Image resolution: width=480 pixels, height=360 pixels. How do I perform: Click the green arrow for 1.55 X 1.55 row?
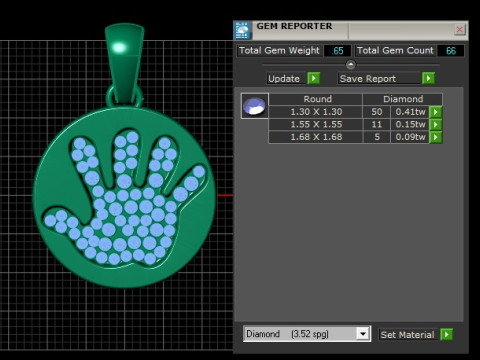(x=436, y=125)
